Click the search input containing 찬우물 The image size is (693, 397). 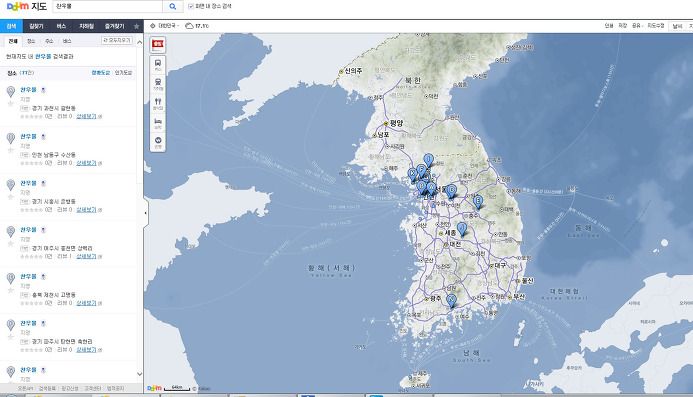coord(107,7)
